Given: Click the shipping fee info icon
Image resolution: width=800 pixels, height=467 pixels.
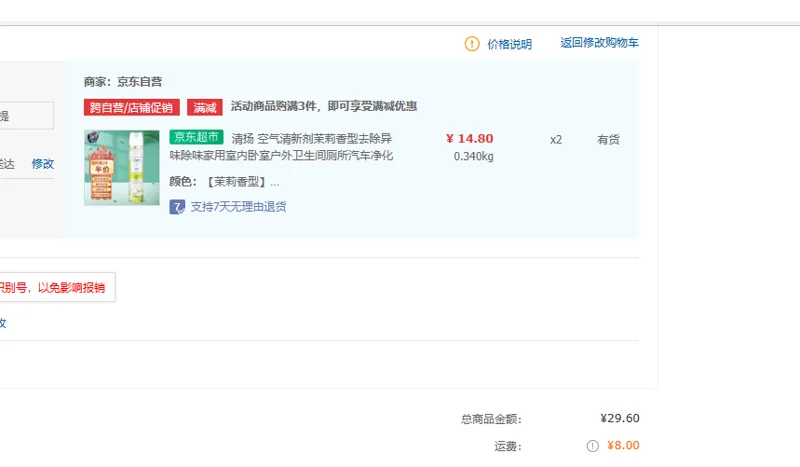Looking at the screenshot, I should pos(592,446).
